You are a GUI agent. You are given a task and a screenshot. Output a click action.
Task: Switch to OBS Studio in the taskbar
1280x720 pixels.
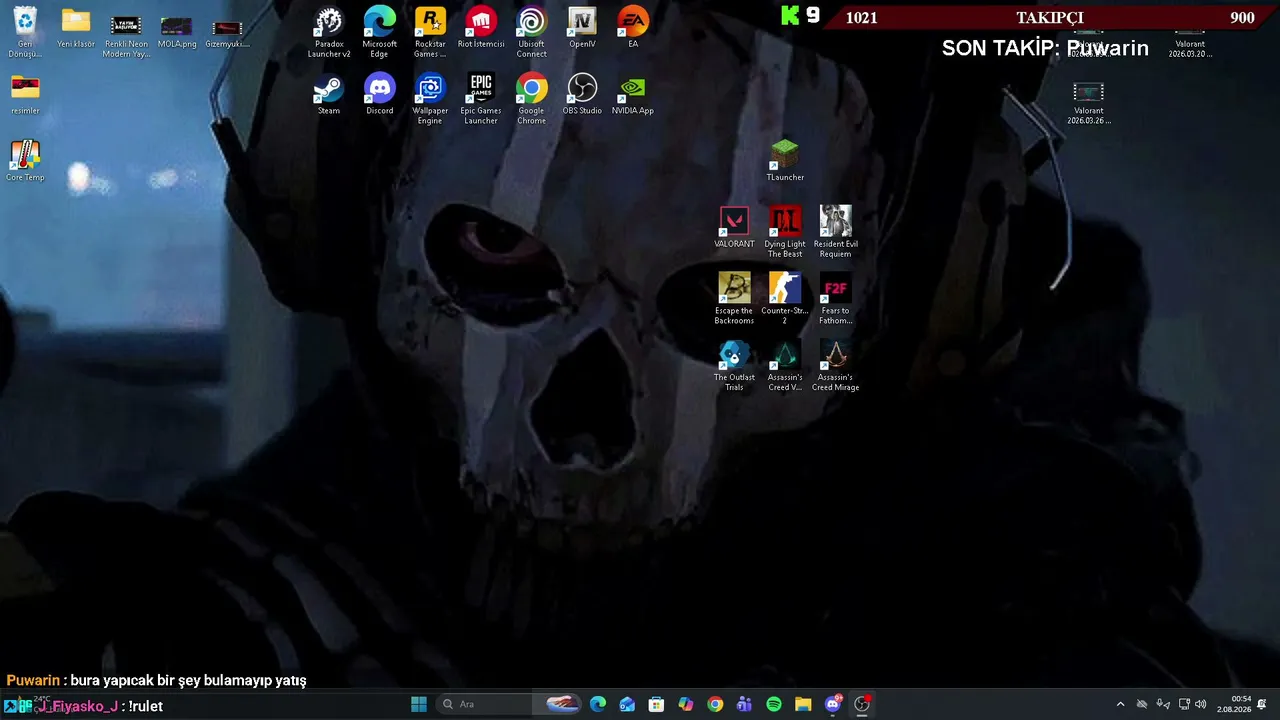tap(862, 704)
